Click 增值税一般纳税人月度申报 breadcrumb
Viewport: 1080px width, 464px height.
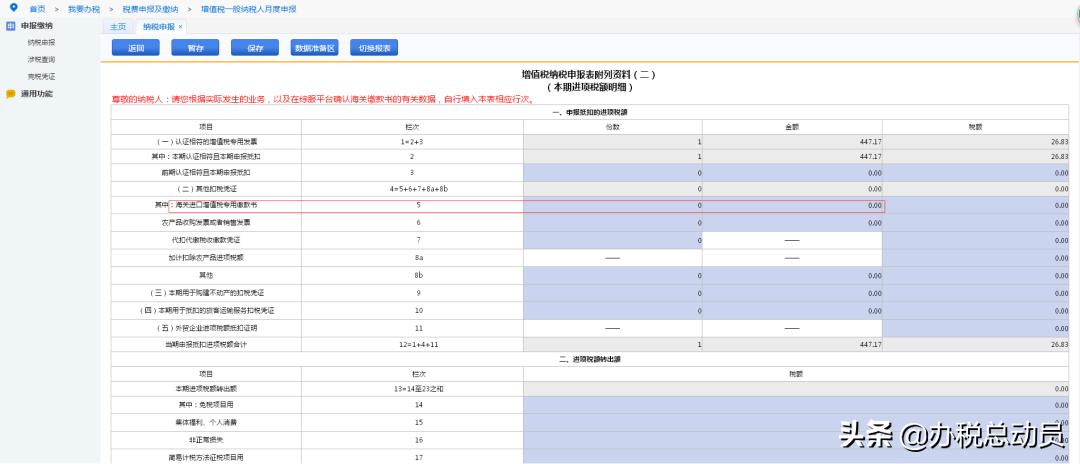(x=248, y=9)
